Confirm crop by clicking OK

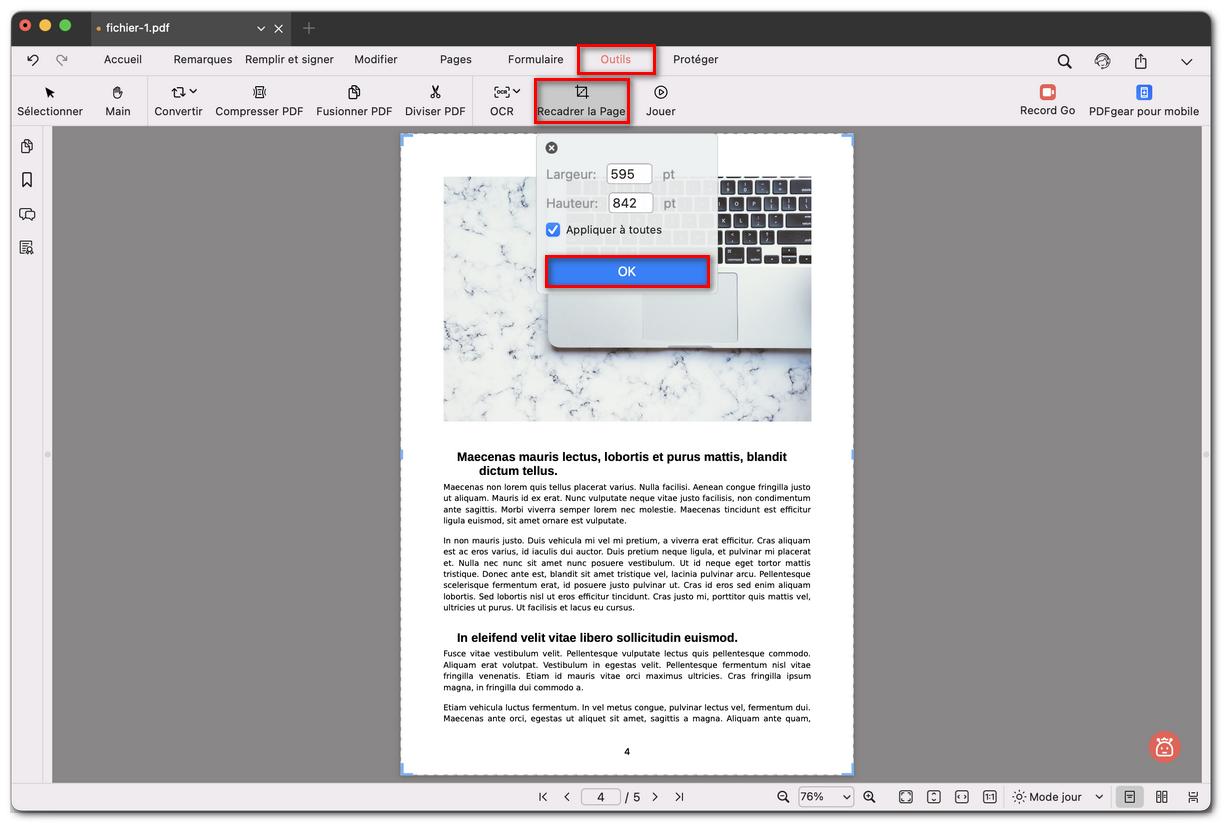[627, 271]
